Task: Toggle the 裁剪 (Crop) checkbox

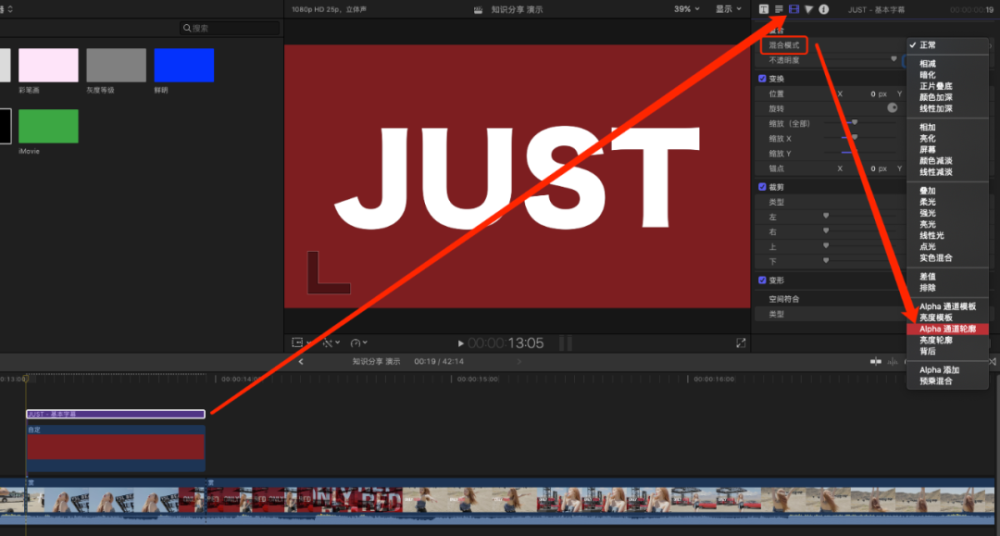Action: pyautogui.click(x=762, y=187)
